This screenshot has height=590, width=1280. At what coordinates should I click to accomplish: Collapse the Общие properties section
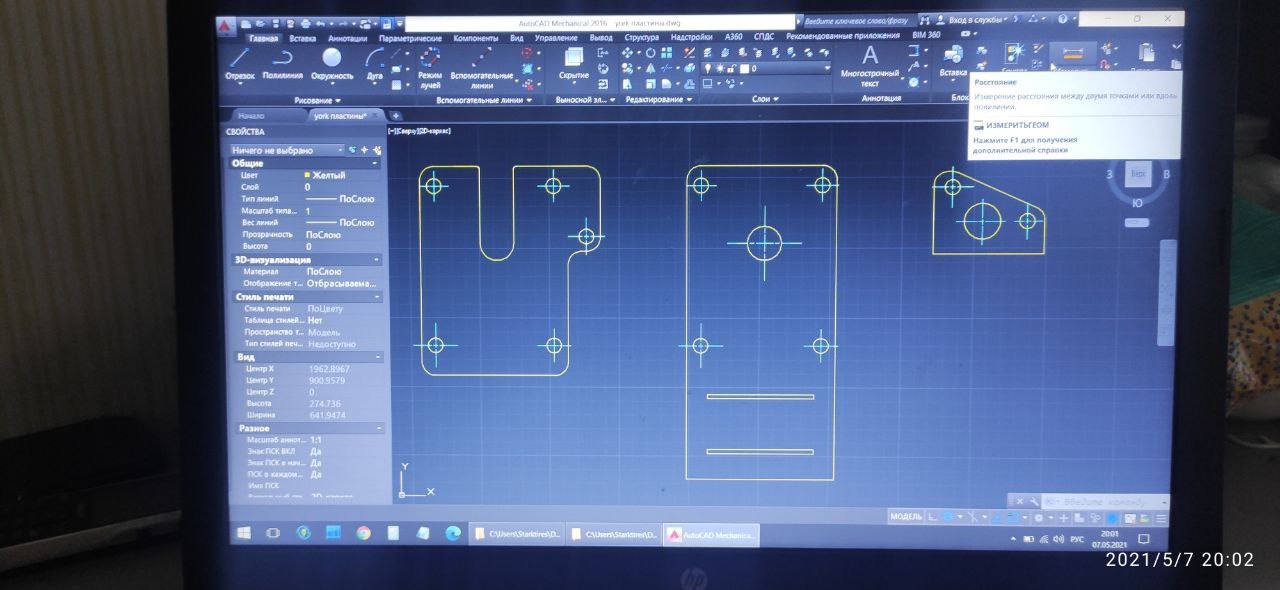[x=376, y=163]
